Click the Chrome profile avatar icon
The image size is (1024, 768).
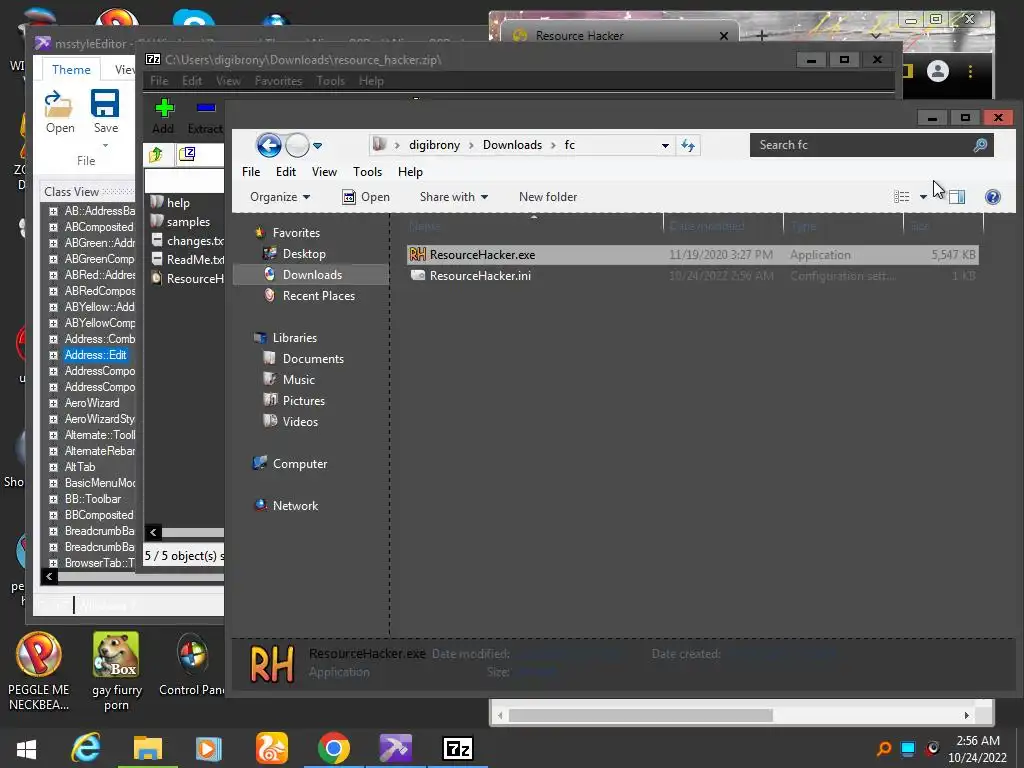pyautogui.click(x=938, y=71)
